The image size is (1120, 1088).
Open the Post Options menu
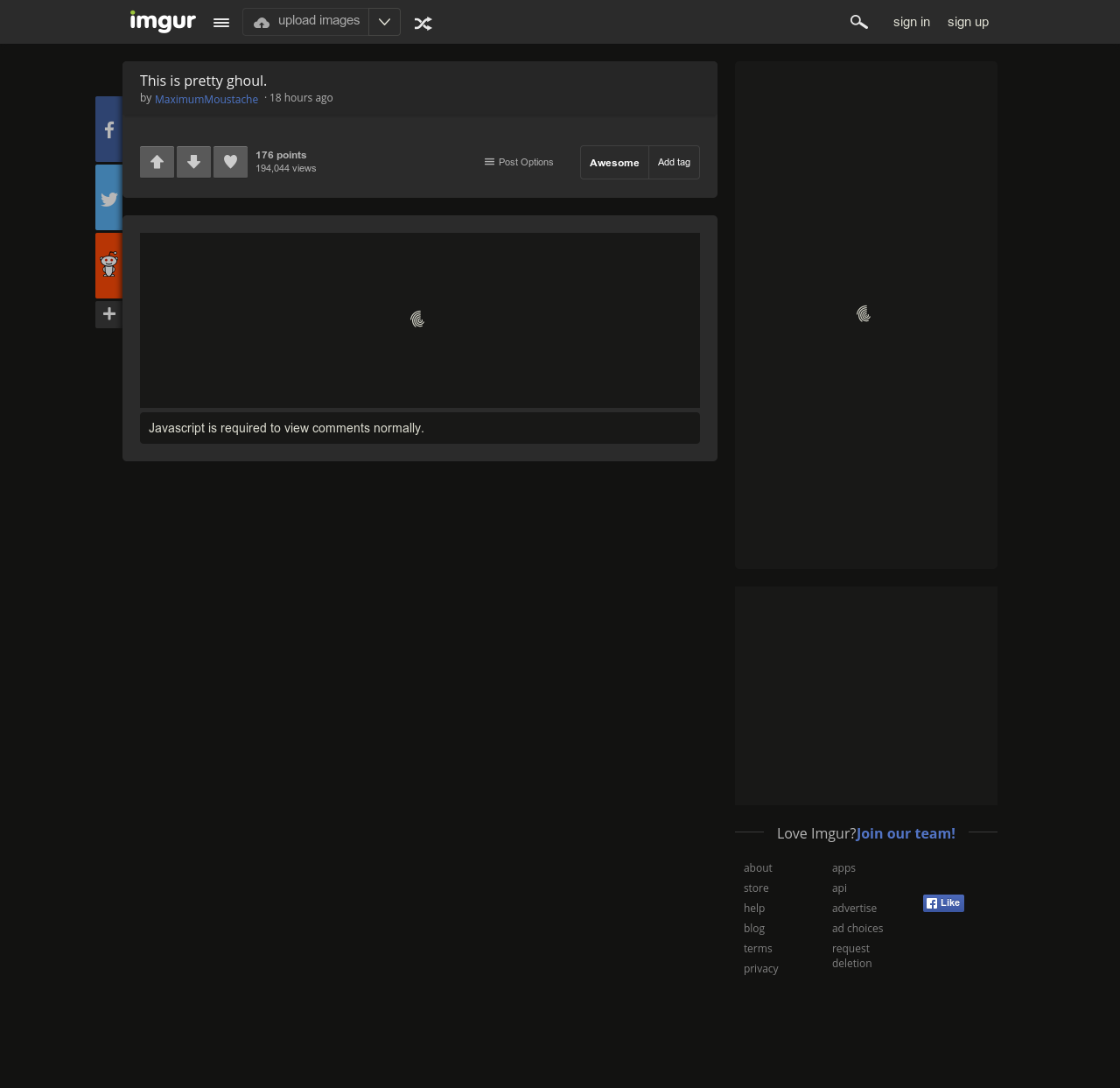click(519, 162)
